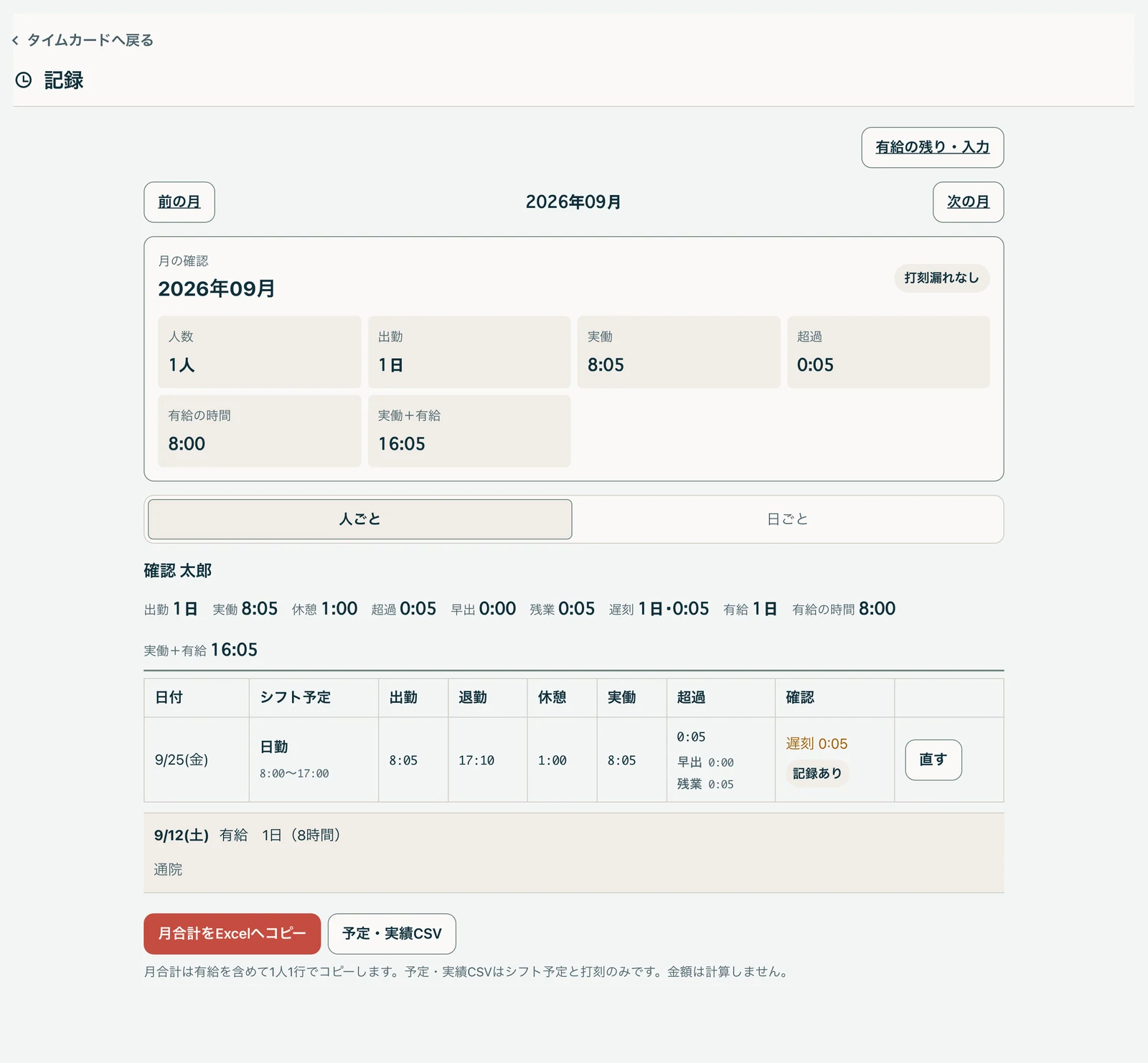Click the 2026年09月 month title between nav buttons

(573, 202)
